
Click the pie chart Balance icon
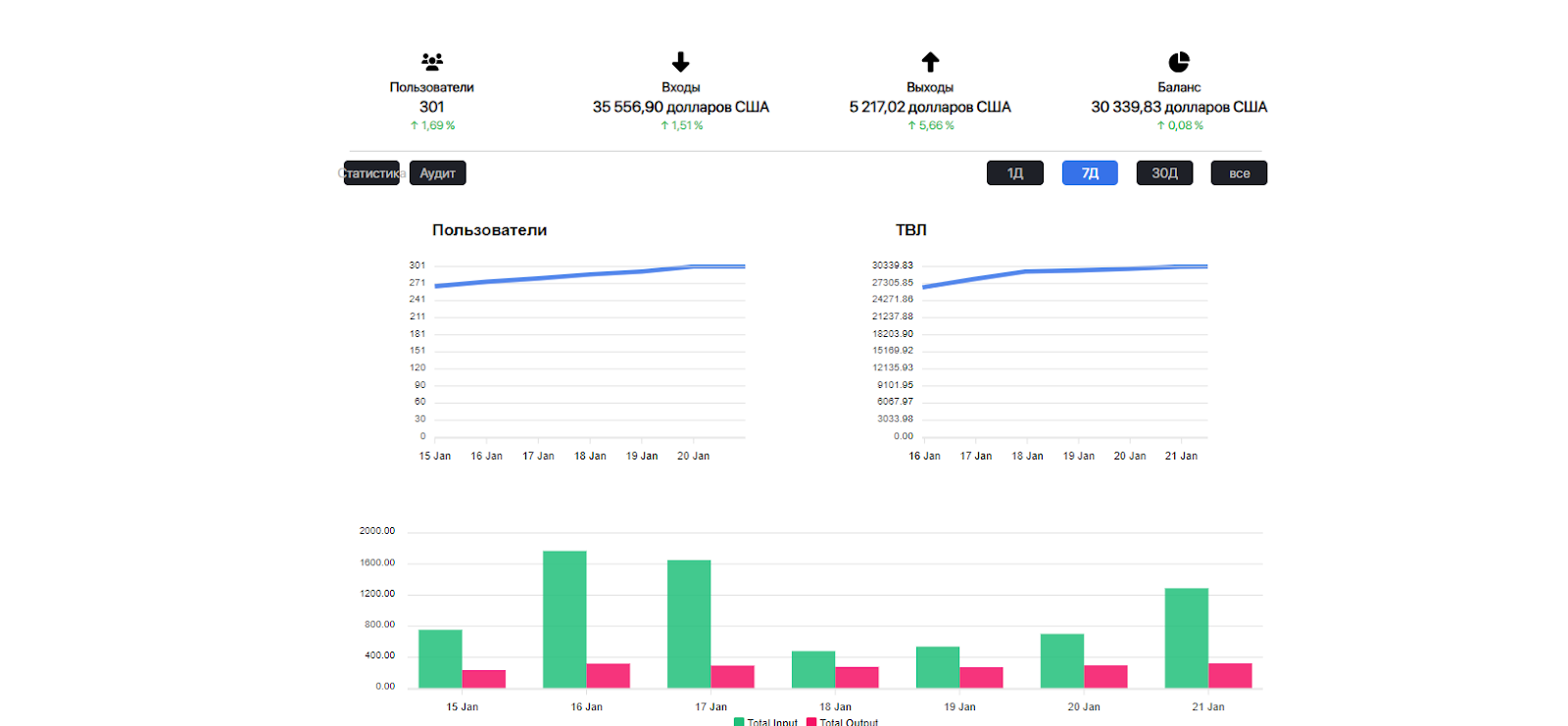[x=1179, y=62]
